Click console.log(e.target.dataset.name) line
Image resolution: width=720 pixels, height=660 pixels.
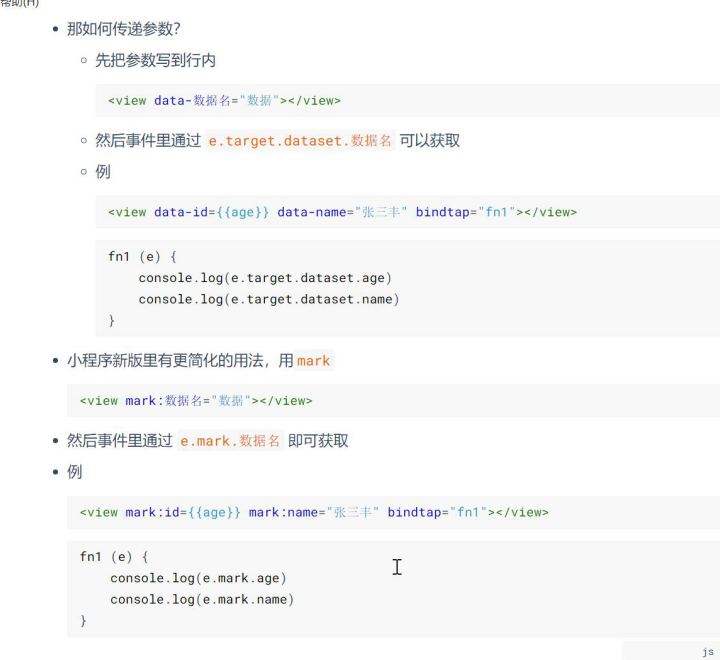click(x=268, y=299)
